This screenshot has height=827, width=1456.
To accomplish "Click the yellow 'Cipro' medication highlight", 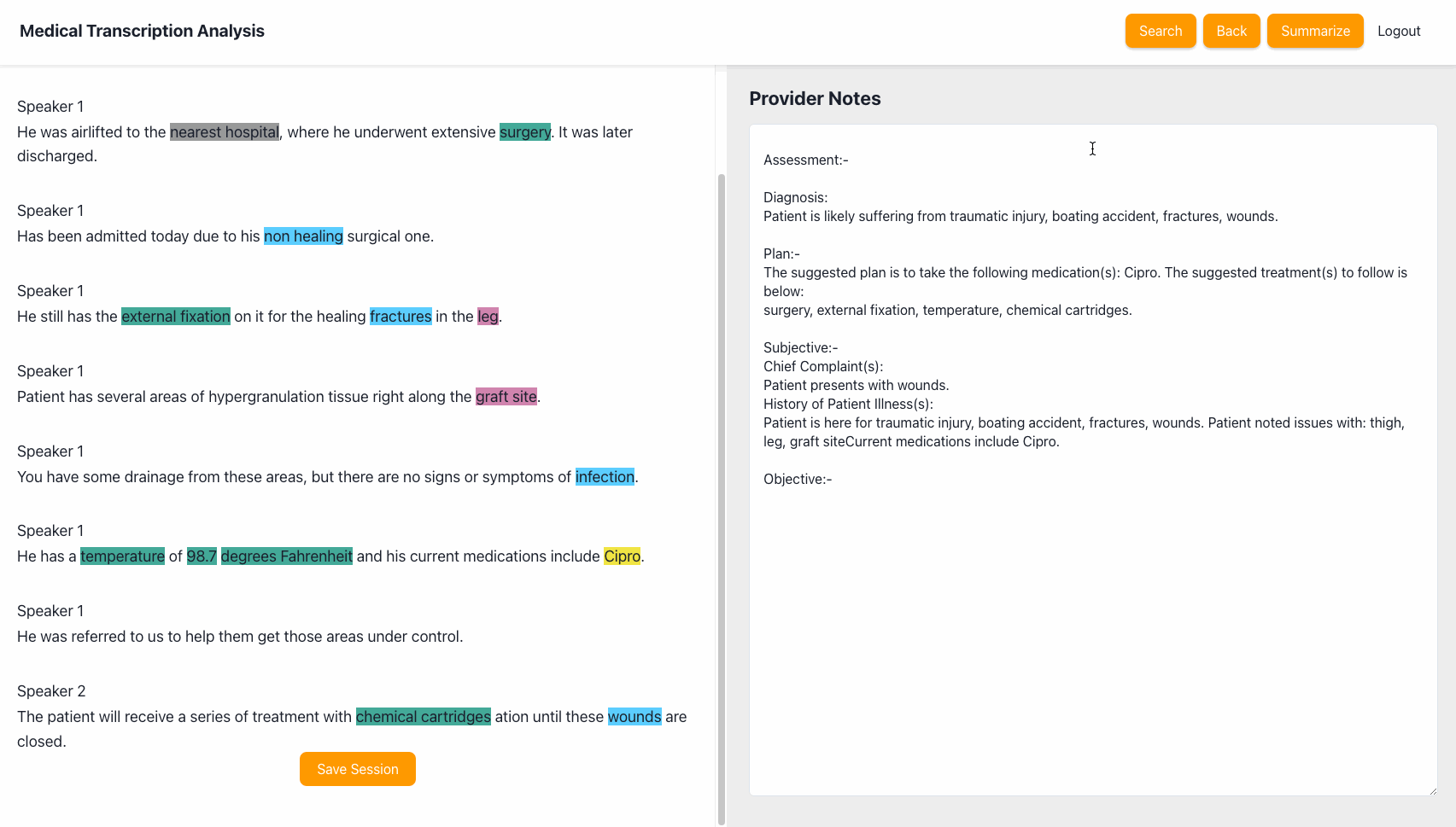I will 622,556.
